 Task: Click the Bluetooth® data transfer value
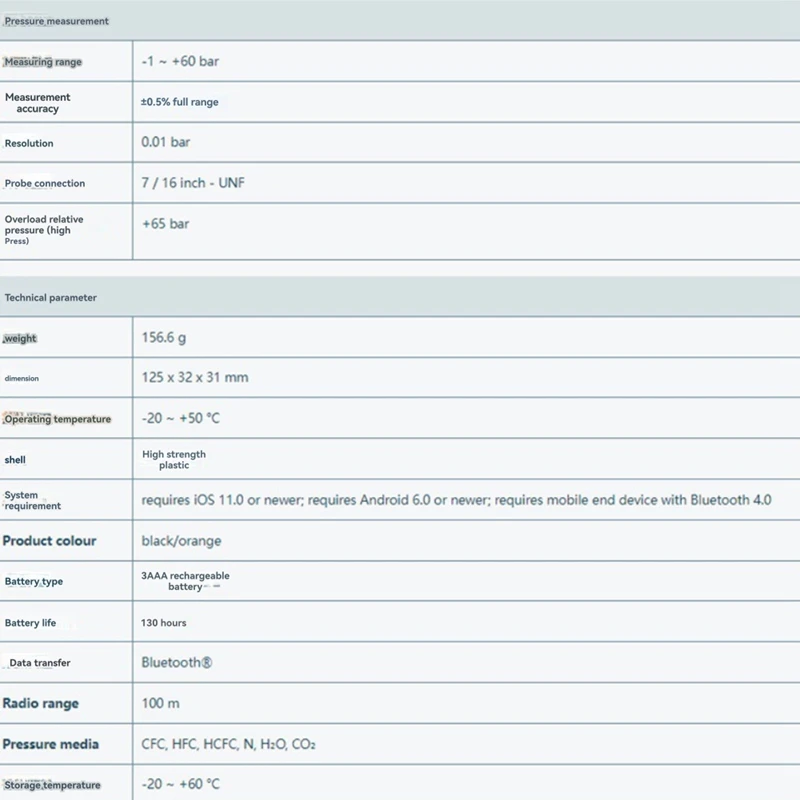[x=177, y=663]
